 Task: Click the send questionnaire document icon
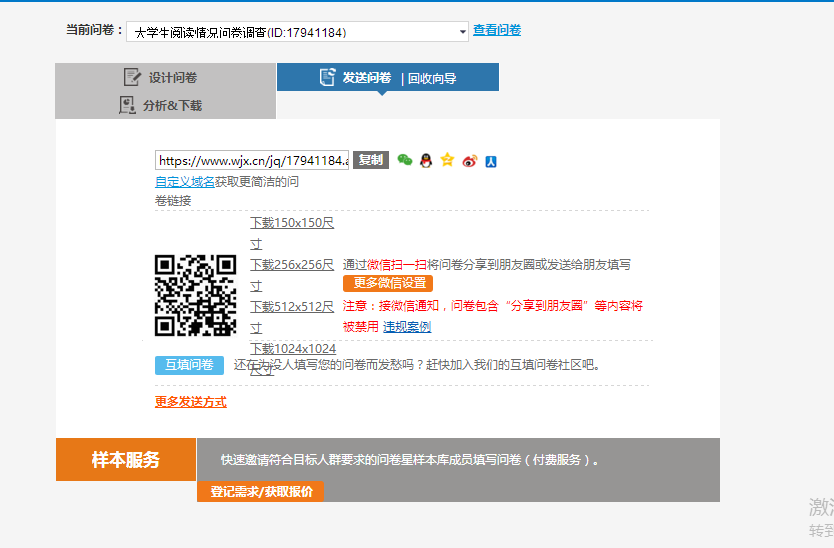(x=328, y=77)
